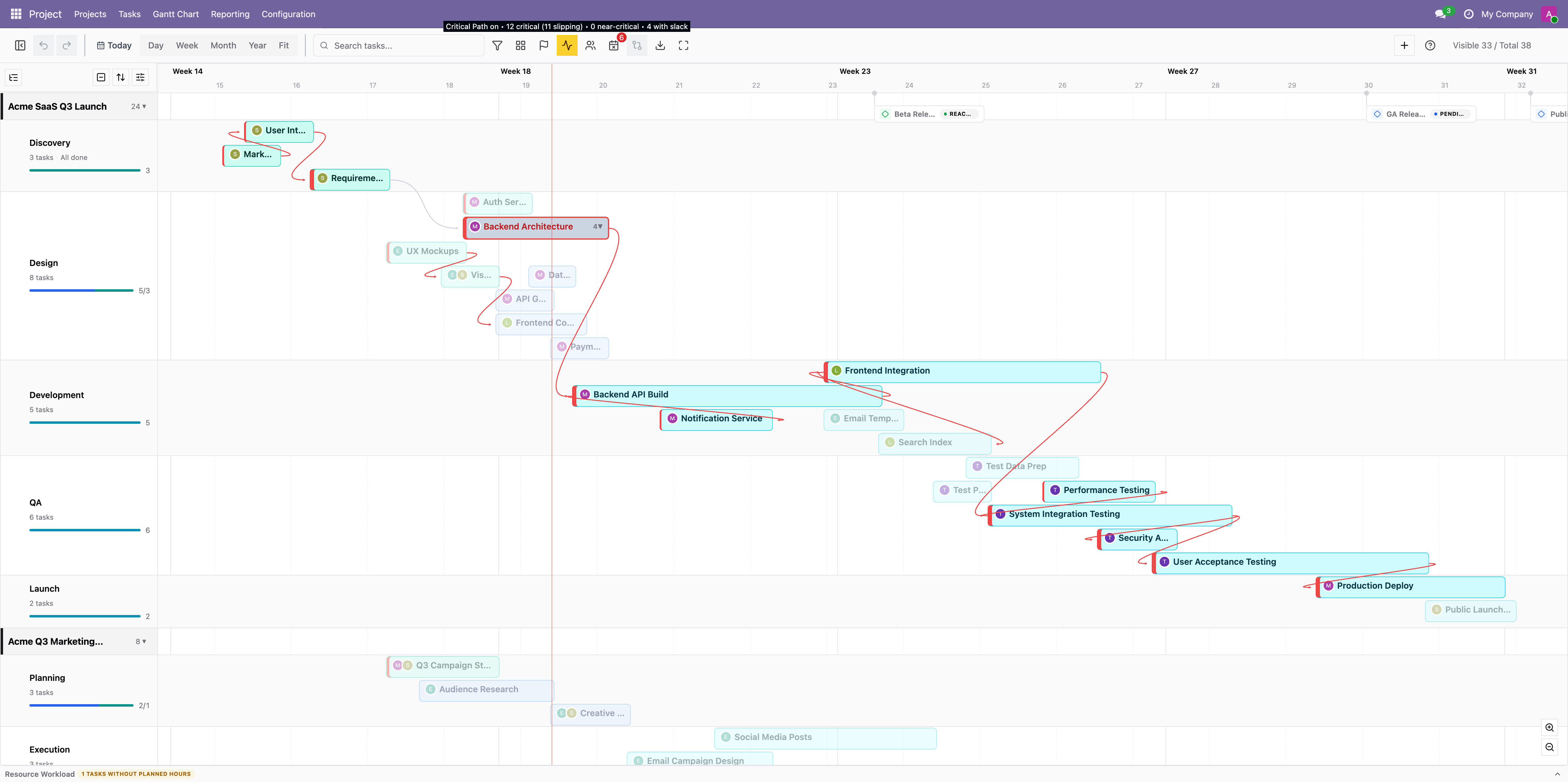This screenshot has height=782, width=1568.
Task: Open the resource people view
Action: [x=590, y=46]
